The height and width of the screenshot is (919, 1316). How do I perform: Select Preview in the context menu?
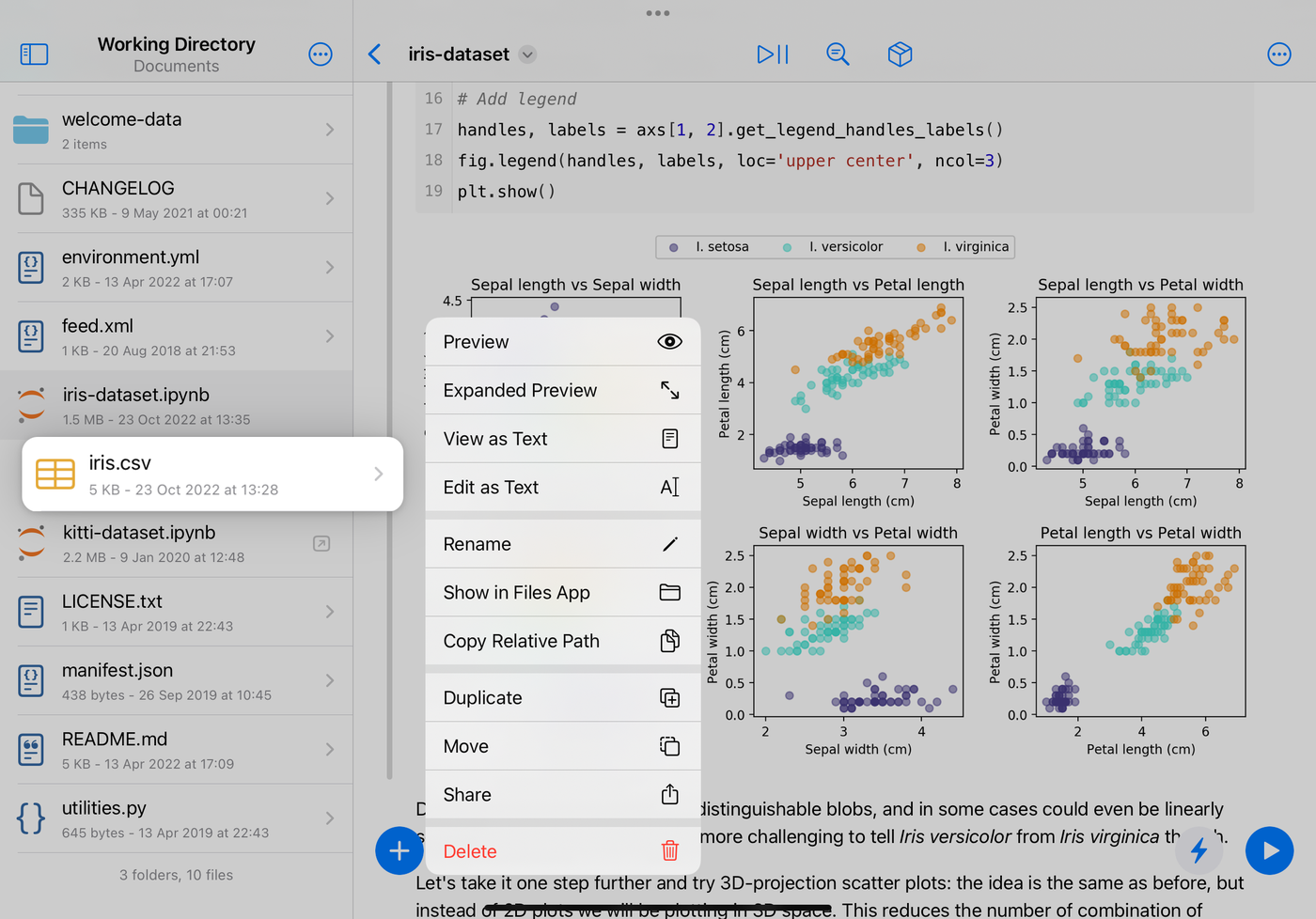click(562, 342)
